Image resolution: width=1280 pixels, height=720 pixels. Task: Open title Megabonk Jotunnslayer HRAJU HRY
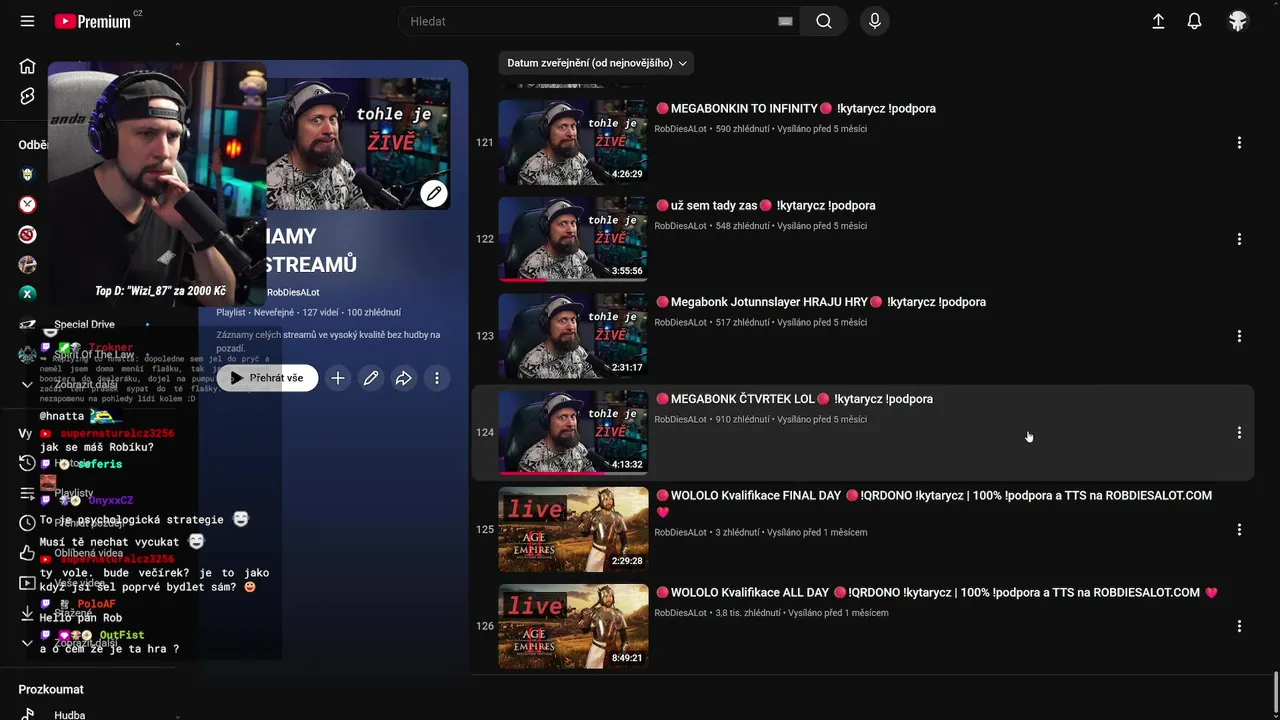click(x=820, y=302)
